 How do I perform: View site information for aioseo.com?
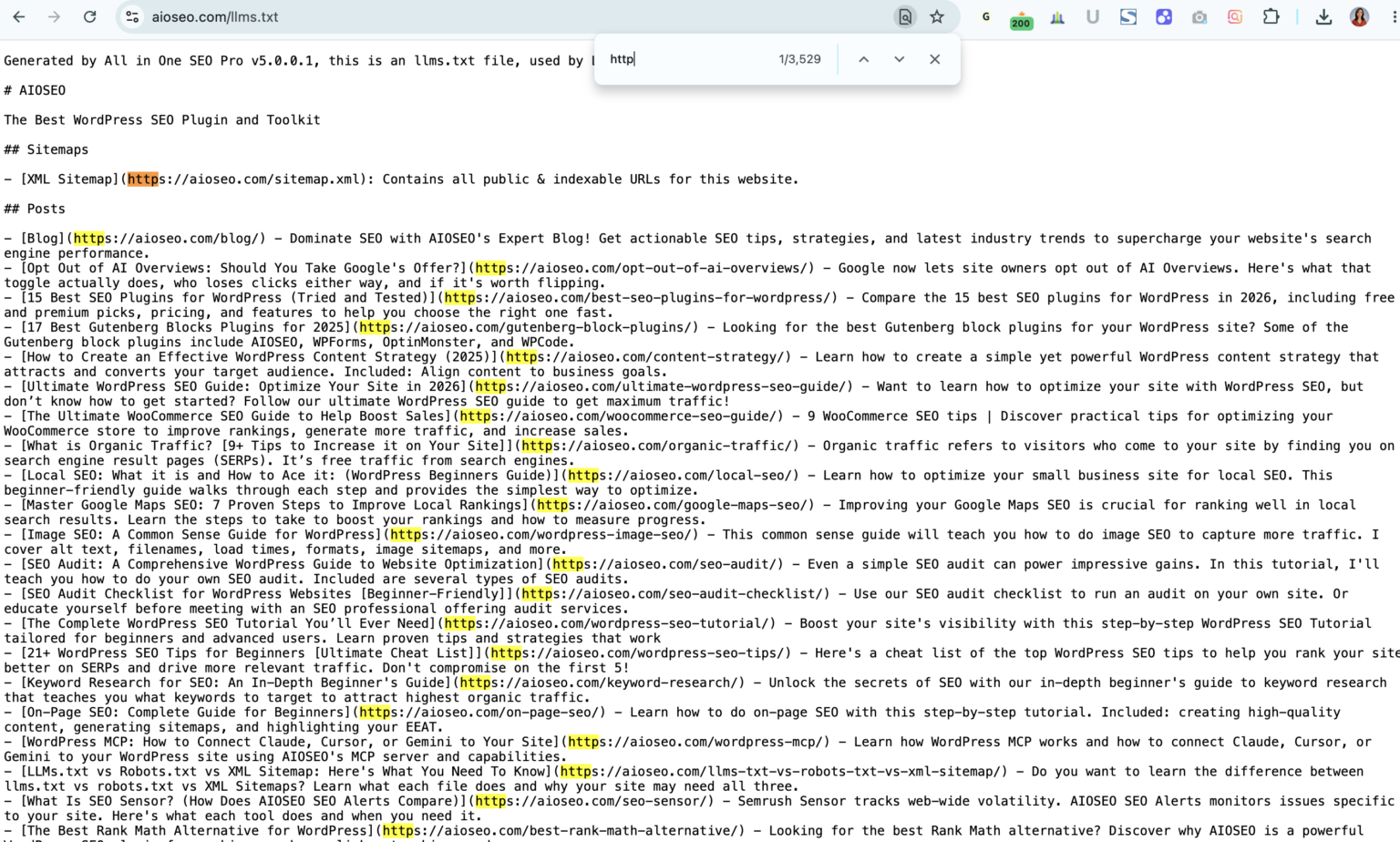(x=132, y=16)
